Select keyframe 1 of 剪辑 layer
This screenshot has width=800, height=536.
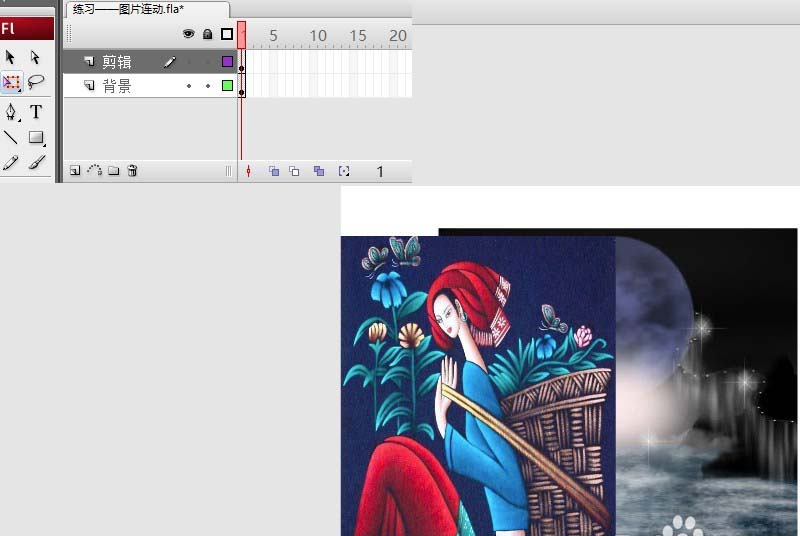(241, 62)
